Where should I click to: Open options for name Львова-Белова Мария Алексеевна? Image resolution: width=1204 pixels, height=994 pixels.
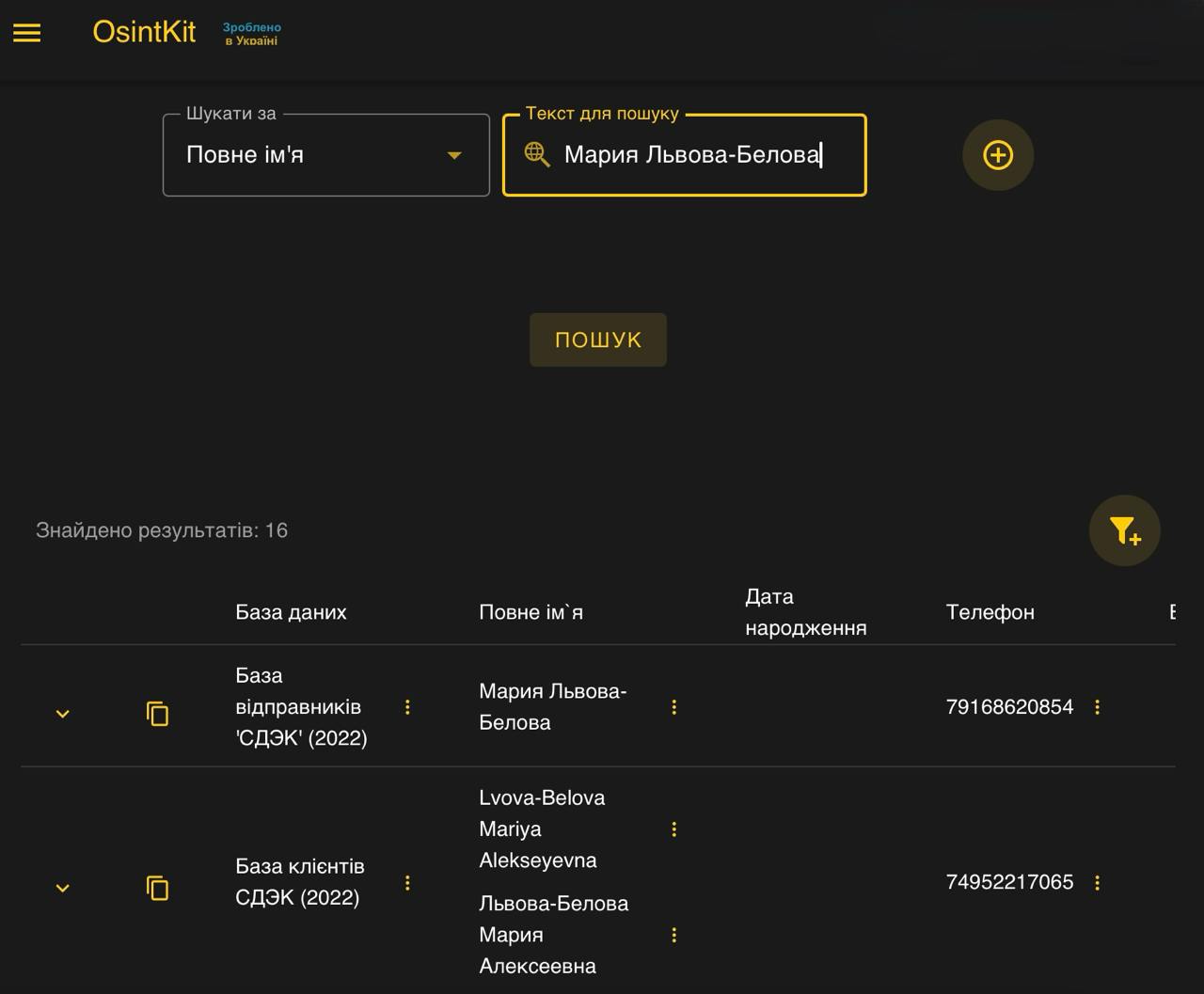pyautogui.click(x=673, y=935)
